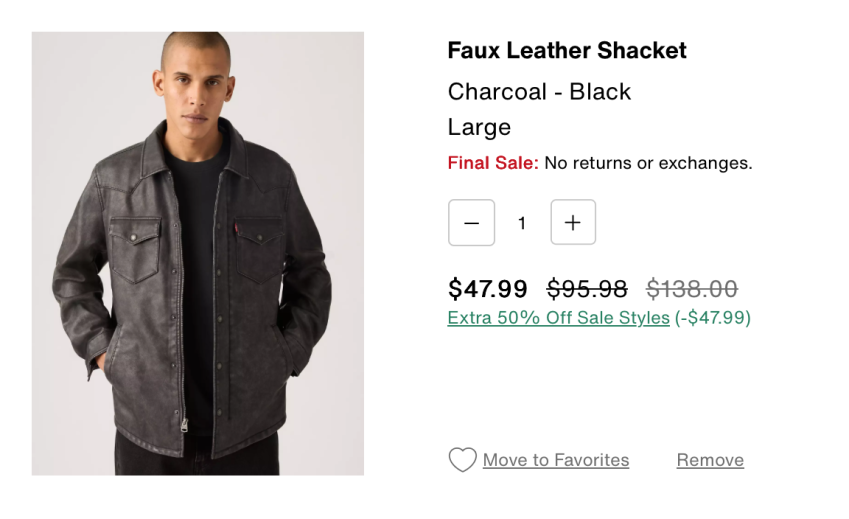Click the heart favorites icon
The height and width of the screenshot is (519, 849).
tap(462, 460)
